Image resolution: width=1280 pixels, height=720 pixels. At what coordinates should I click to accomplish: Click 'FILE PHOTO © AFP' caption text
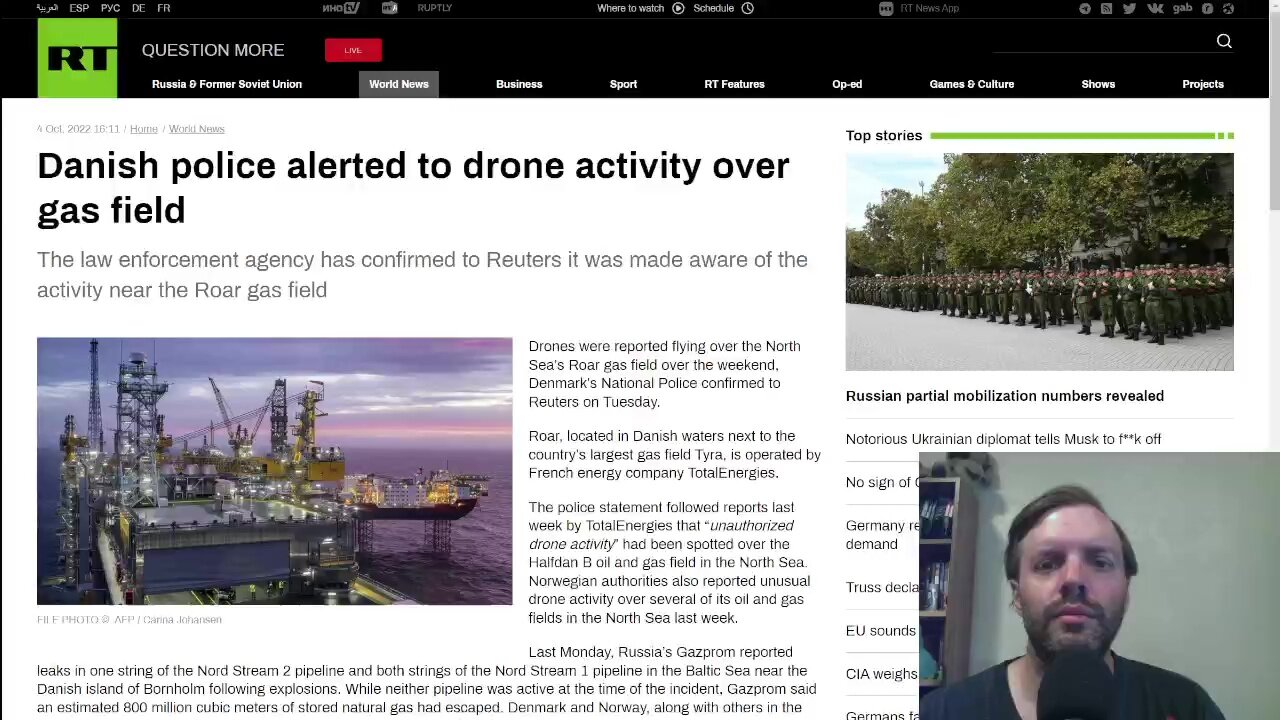click(x=129, y=620)
